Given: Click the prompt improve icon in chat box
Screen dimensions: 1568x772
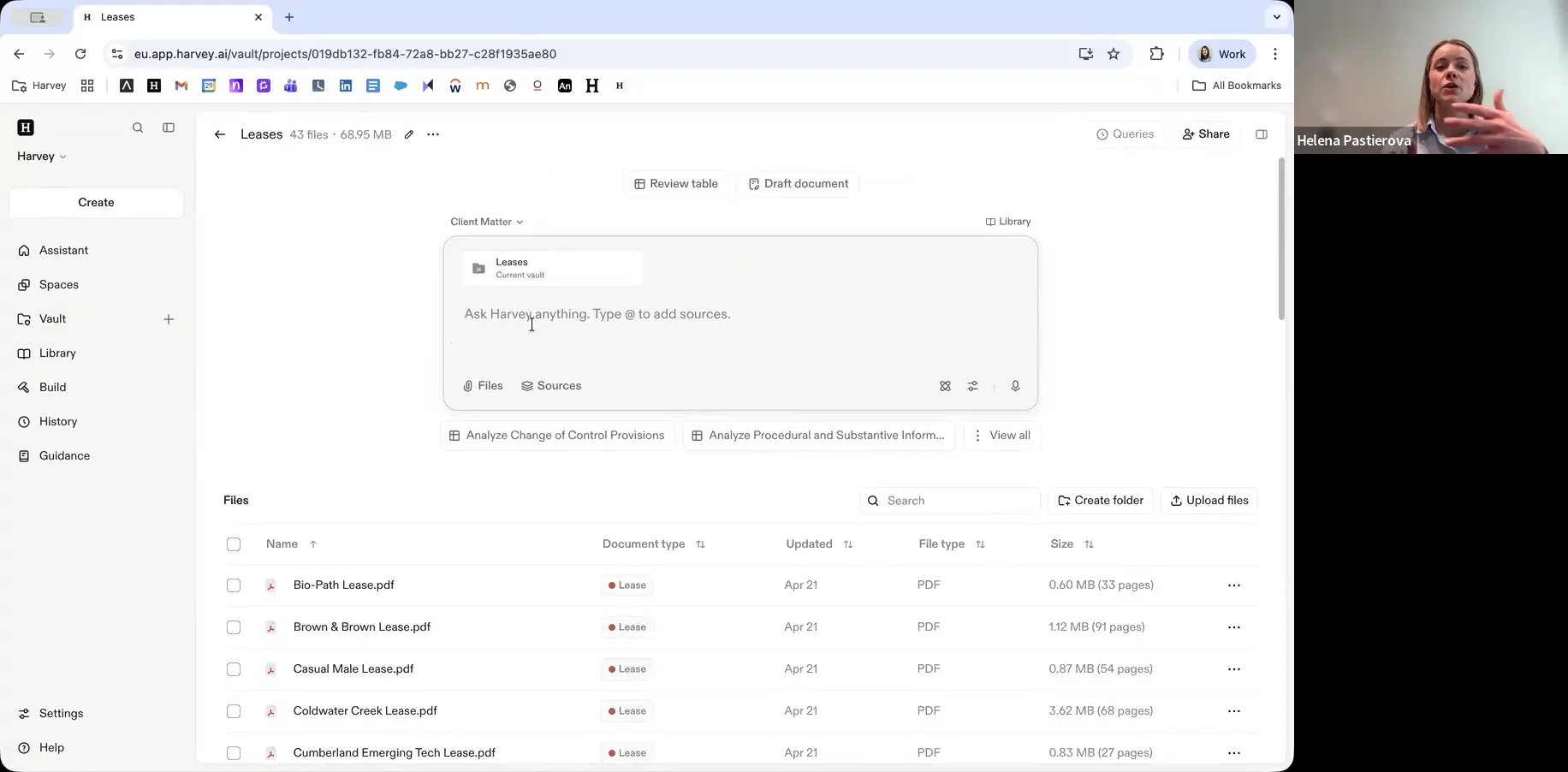Looking at the screenshot, I should click(945, 386).
